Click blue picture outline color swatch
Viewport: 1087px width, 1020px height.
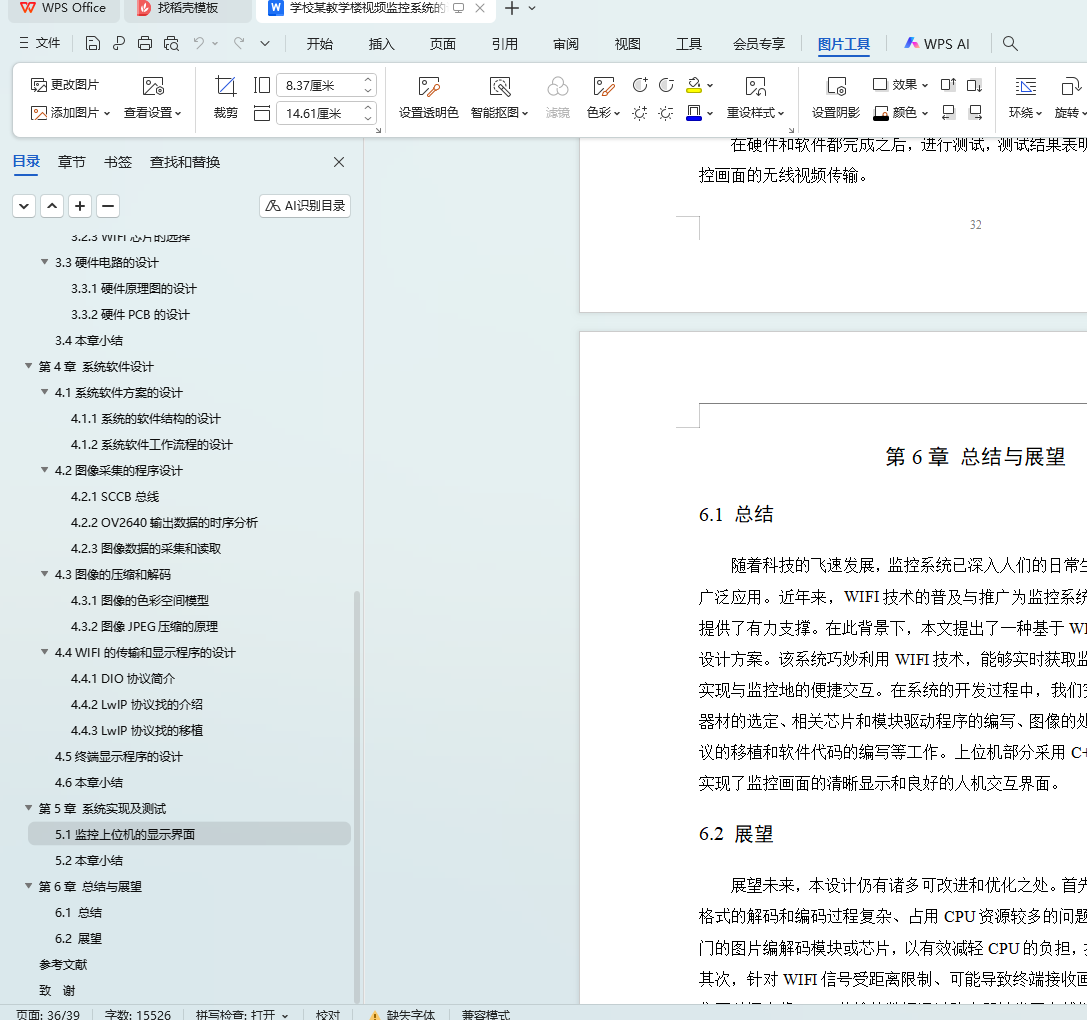coord(694,113)
